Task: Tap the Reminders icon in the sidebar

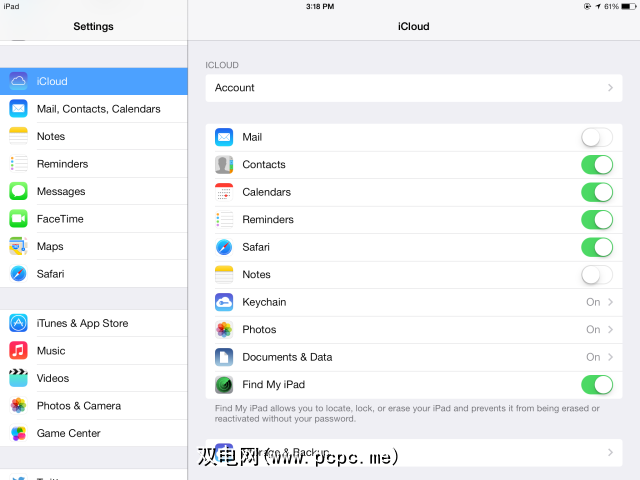Action: coord(18,164)
